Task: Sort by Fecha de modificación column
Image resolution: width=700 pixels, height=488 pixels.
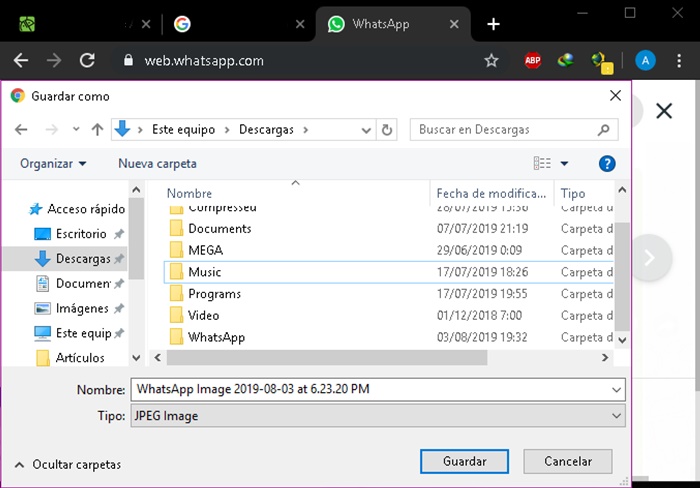Action: 491,193
